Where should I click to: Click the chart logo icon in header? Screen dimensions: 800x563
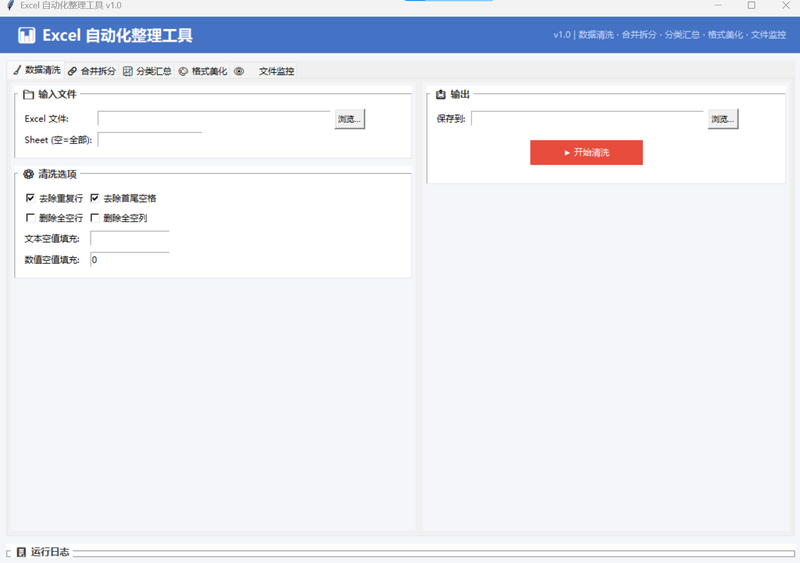click(27, 35)
